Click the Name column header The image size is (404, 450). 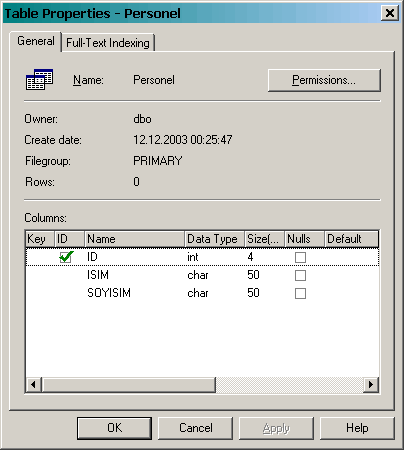pos(135,239)
